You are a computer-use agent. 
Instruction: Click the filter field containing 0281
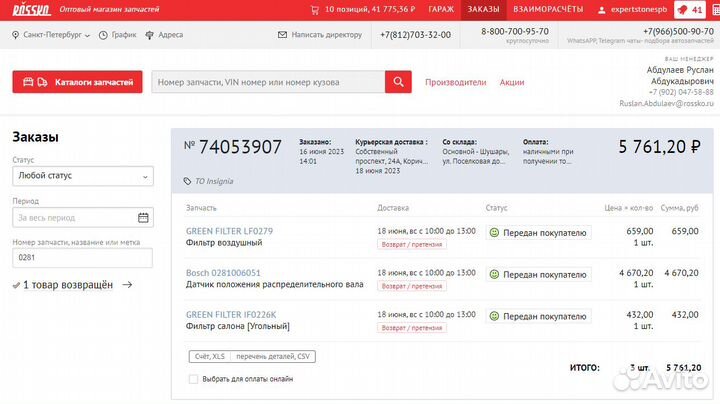(x=83, y=258)
